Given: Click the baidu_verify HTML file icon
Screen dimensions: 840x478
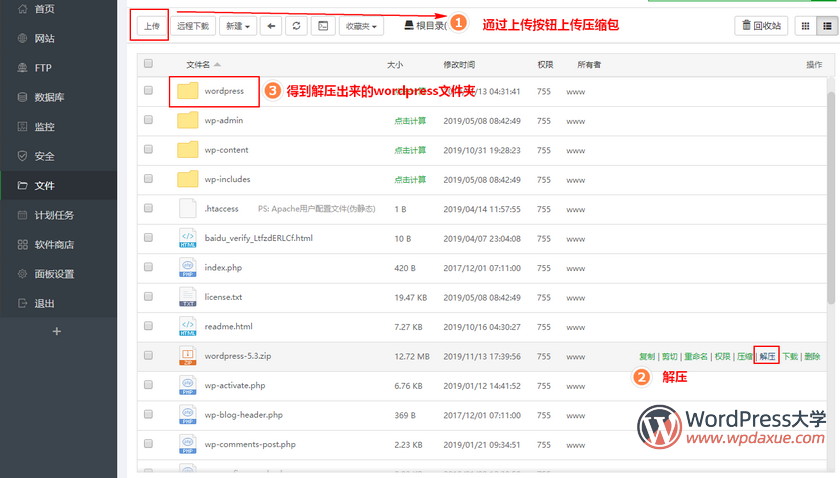Looking at the screenshot, I should 188,238.
